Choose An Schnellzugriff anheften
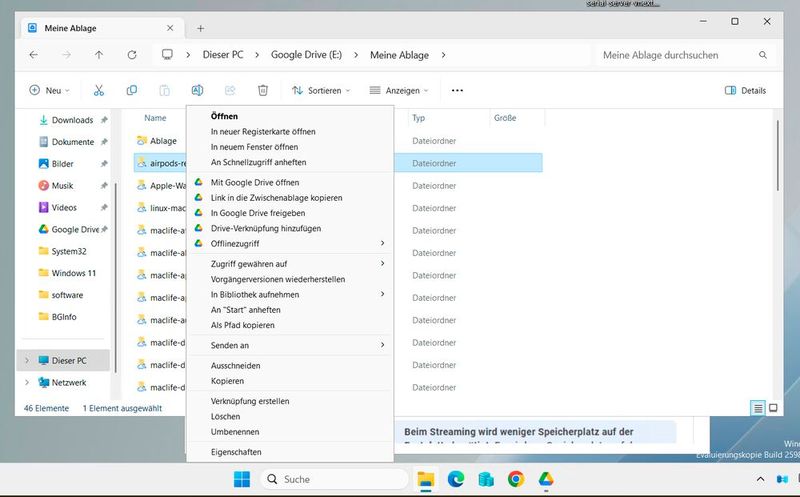The height and width of the screenshot is (497, 800). click(290, 162)
